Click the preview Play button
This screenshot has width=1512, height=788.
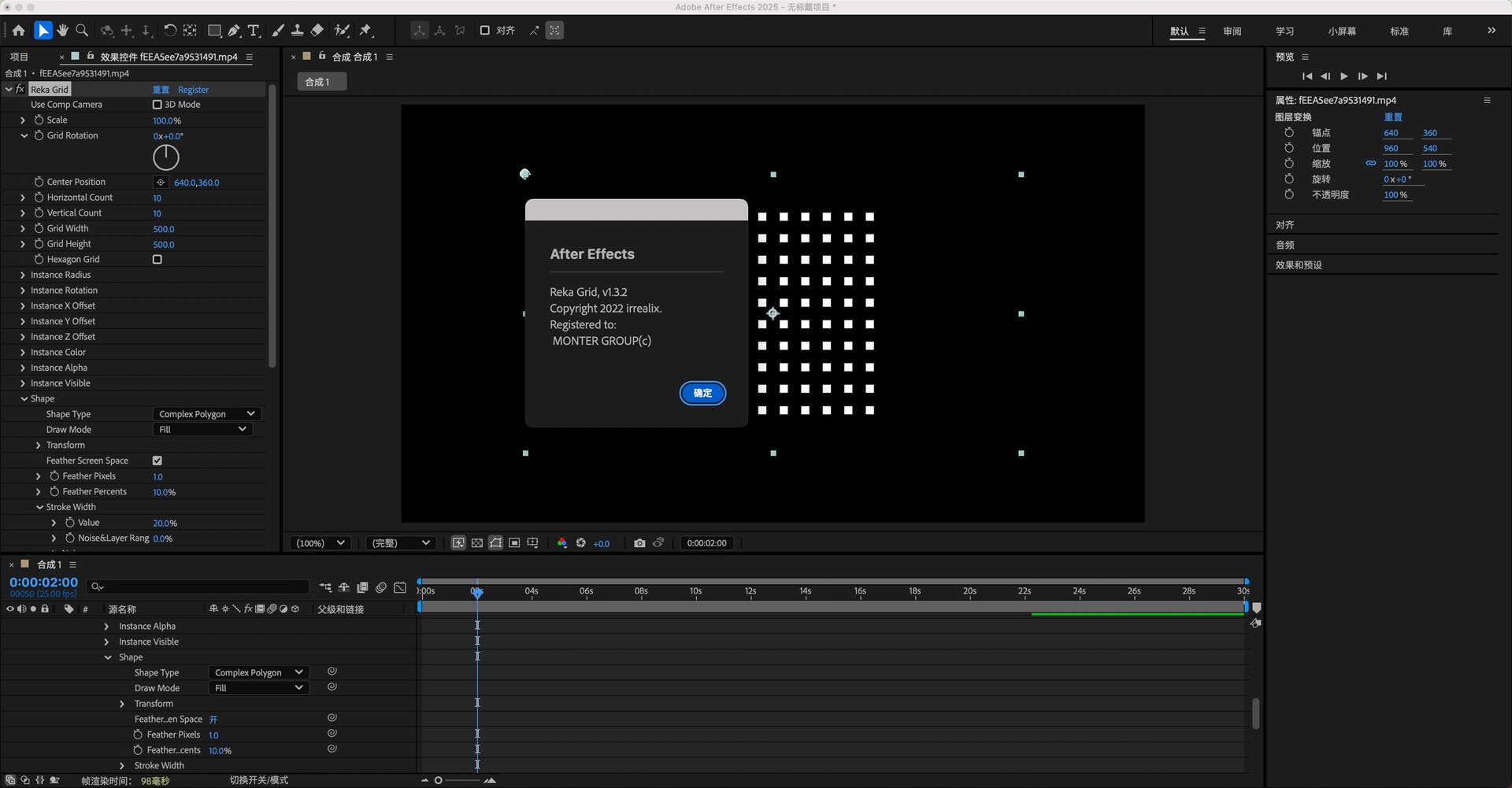(x=1343, y=76)
